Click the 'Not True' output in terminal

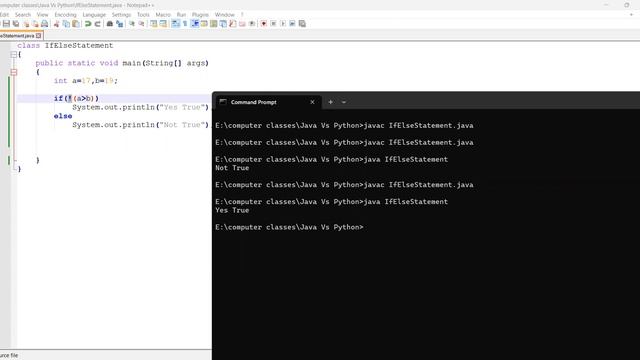coord(232,168)
